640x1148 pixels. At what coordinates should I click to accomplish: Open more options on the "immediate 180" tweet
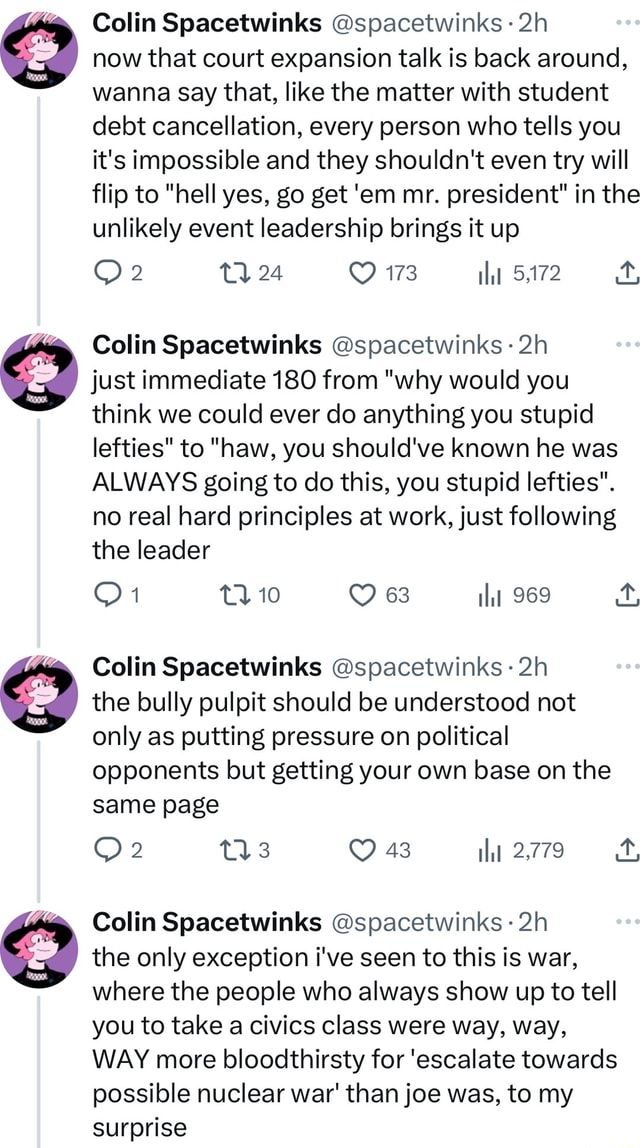coord(627,344)
